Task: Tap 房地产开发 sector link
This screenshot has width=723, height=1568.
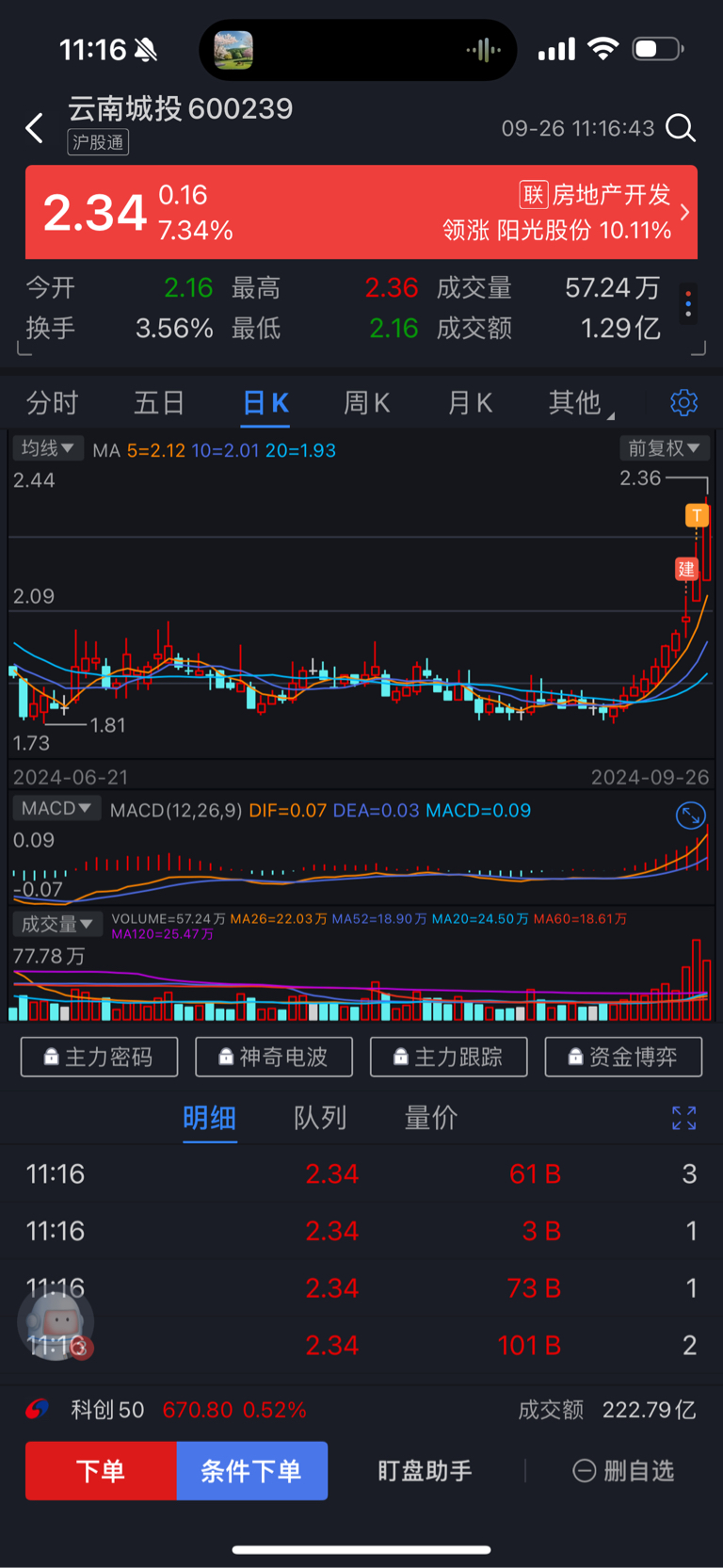Action: coord(611,195)
